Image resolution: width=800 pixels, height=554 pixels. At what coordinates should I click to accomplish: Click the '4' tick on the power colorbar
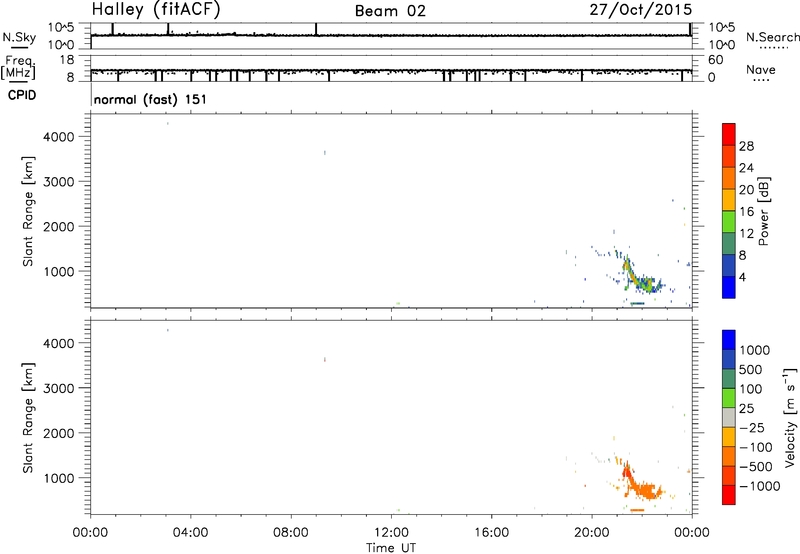pos(742,277)
